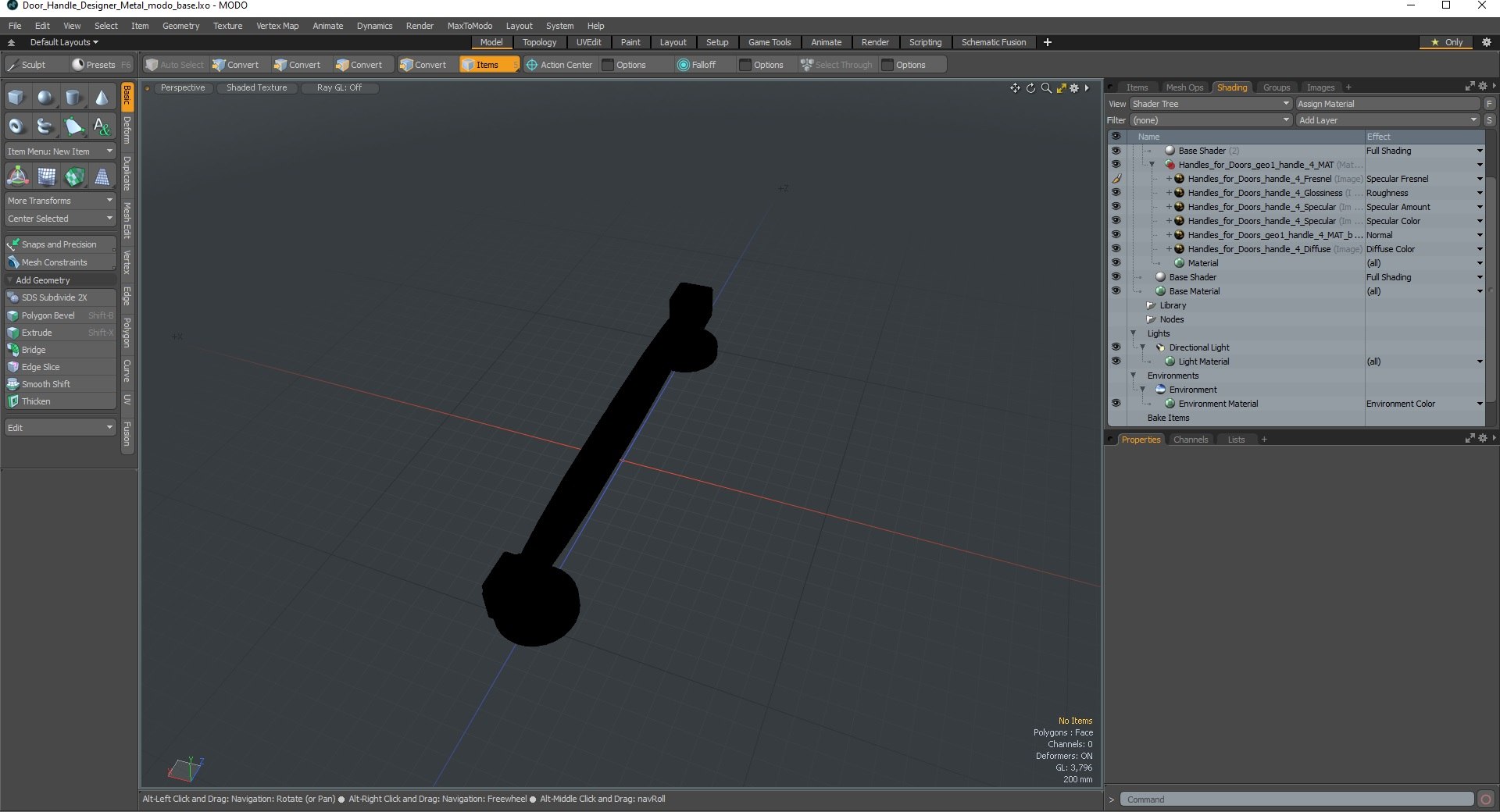Viewport: 1500px width, 812px height.
Task: Open the More Transforms dropdown
Action: pos(60,201)
